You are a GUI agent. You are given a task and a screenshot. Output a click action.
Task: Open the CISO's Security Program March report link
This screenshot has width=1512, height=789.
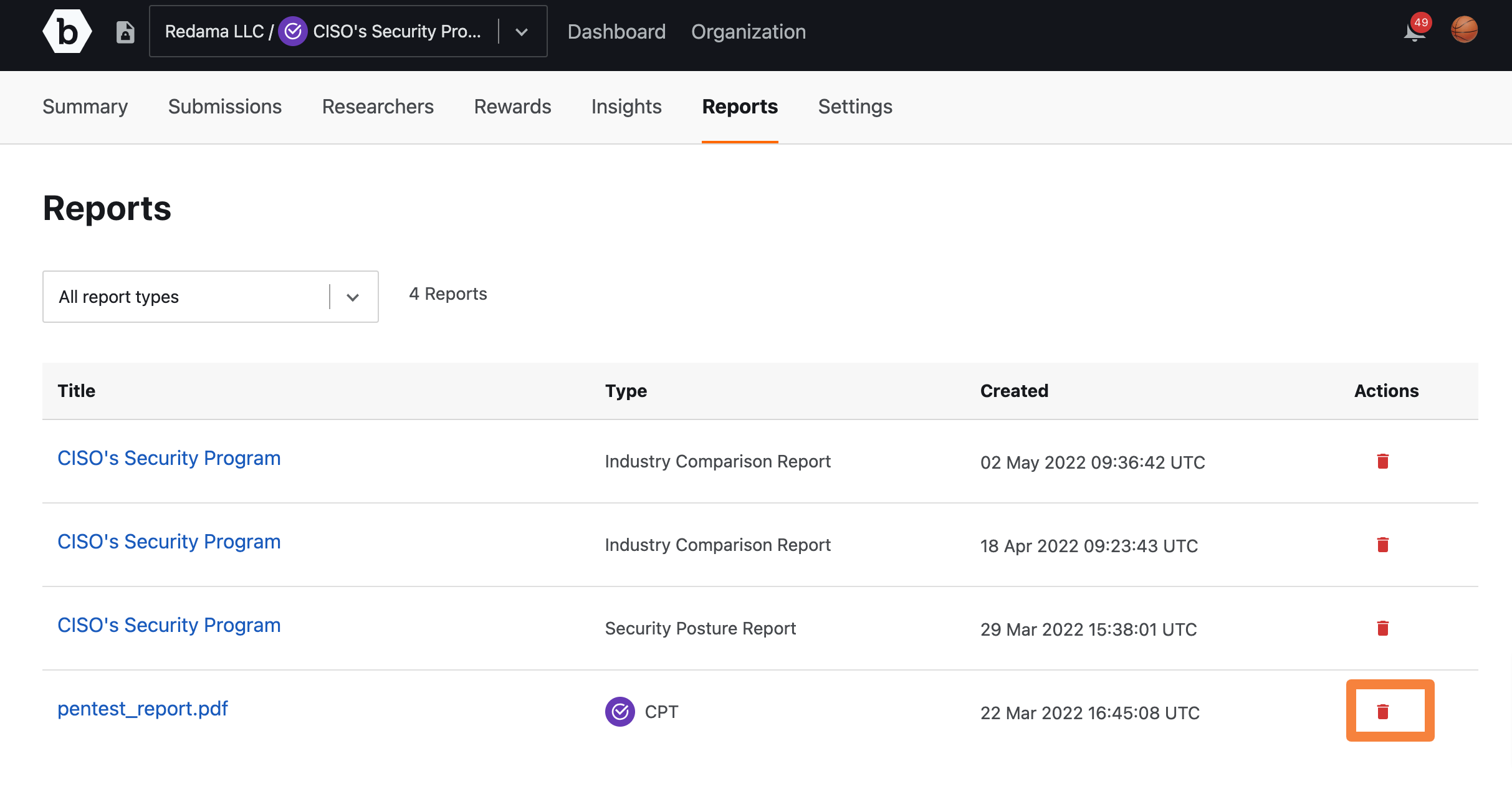coord(168,625)
